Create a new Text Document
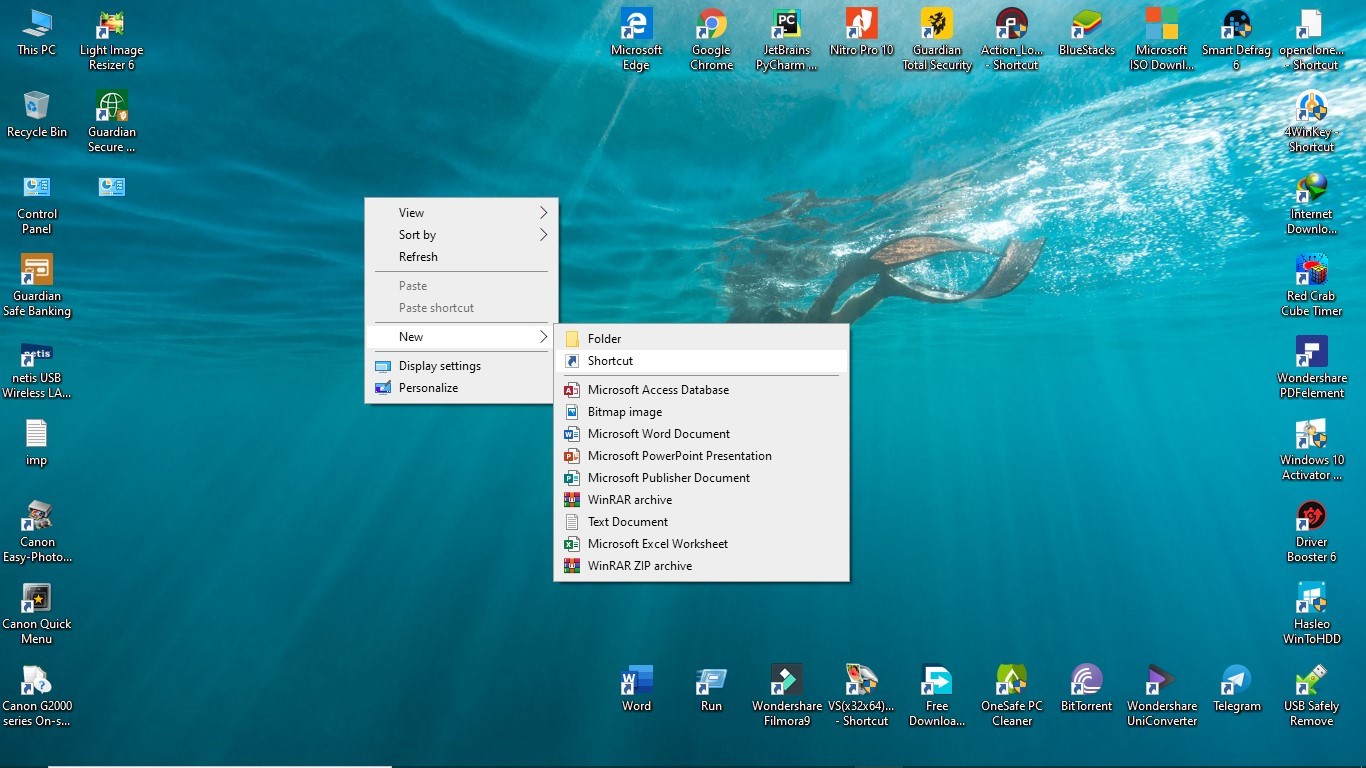 point(702,522)
